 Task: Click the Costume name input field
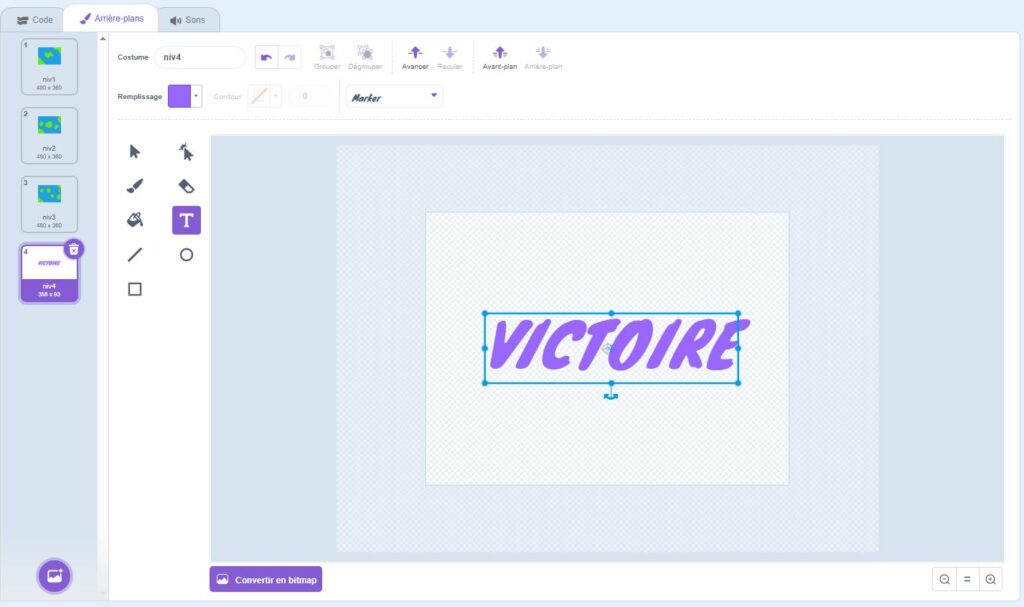(199, 58)
